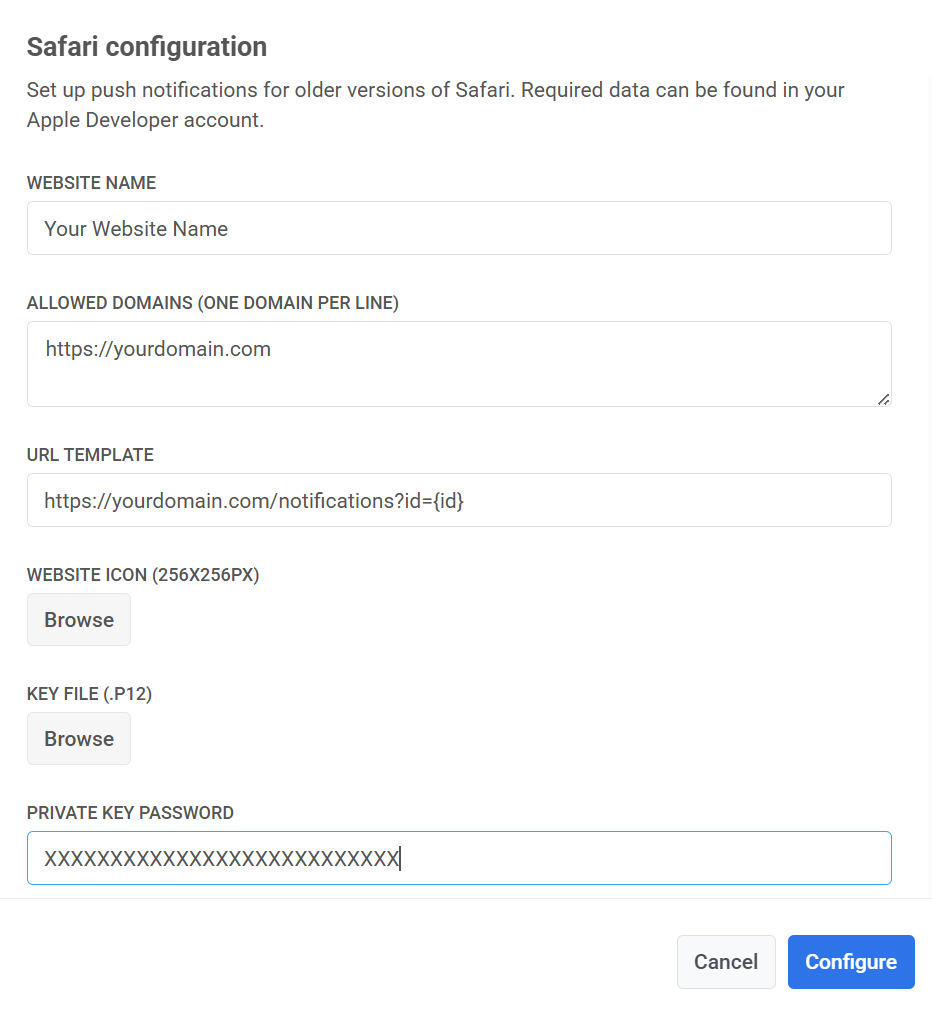The image size is (932, 1020).
Task: Click the PRIVATE KEY PASSWORD label
Action: click(130, 812)
